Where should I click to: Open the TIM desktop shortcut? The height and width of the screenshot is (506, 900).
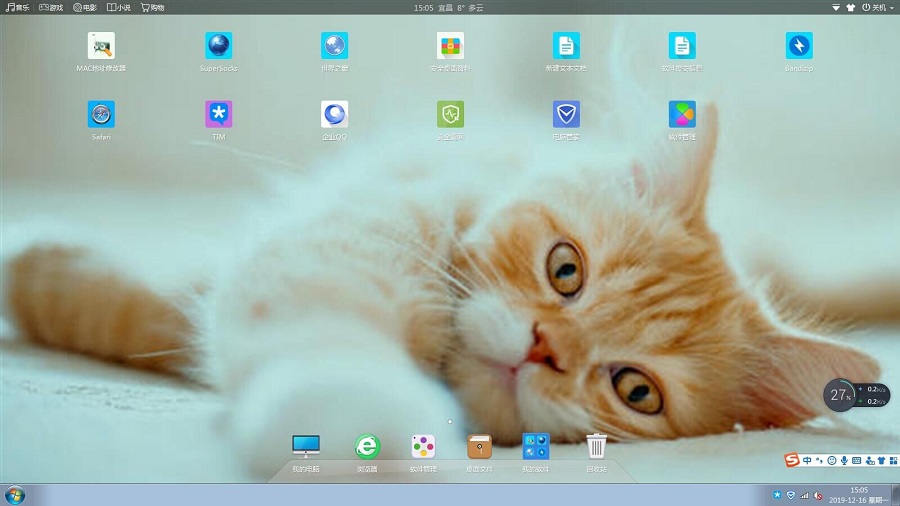[x=218, y=114]
